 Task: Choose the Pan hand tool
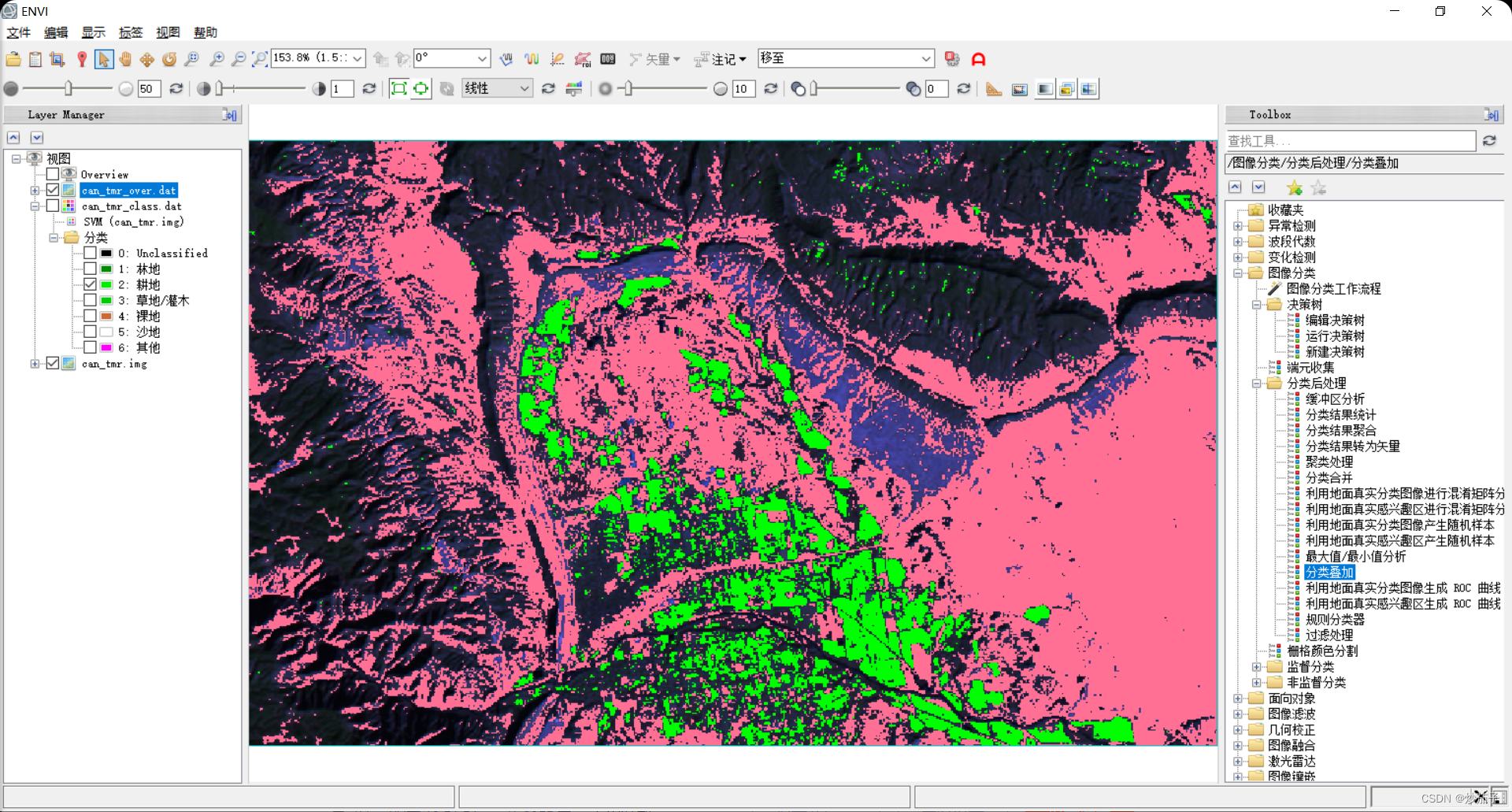point(124,59)
